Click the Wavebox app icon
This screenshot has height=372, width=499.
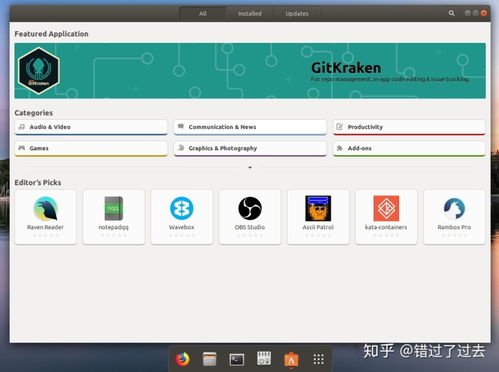182,208
